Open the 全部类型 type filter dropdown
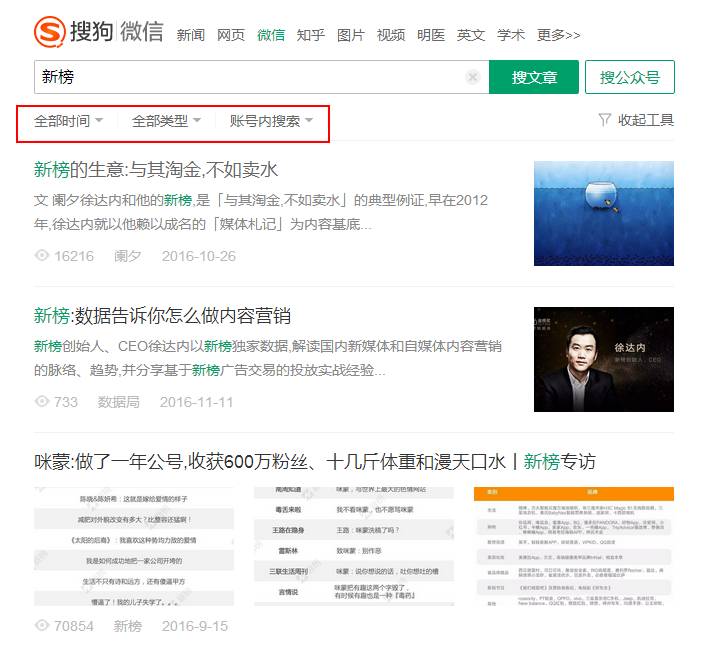 click(x=167, y=121)
